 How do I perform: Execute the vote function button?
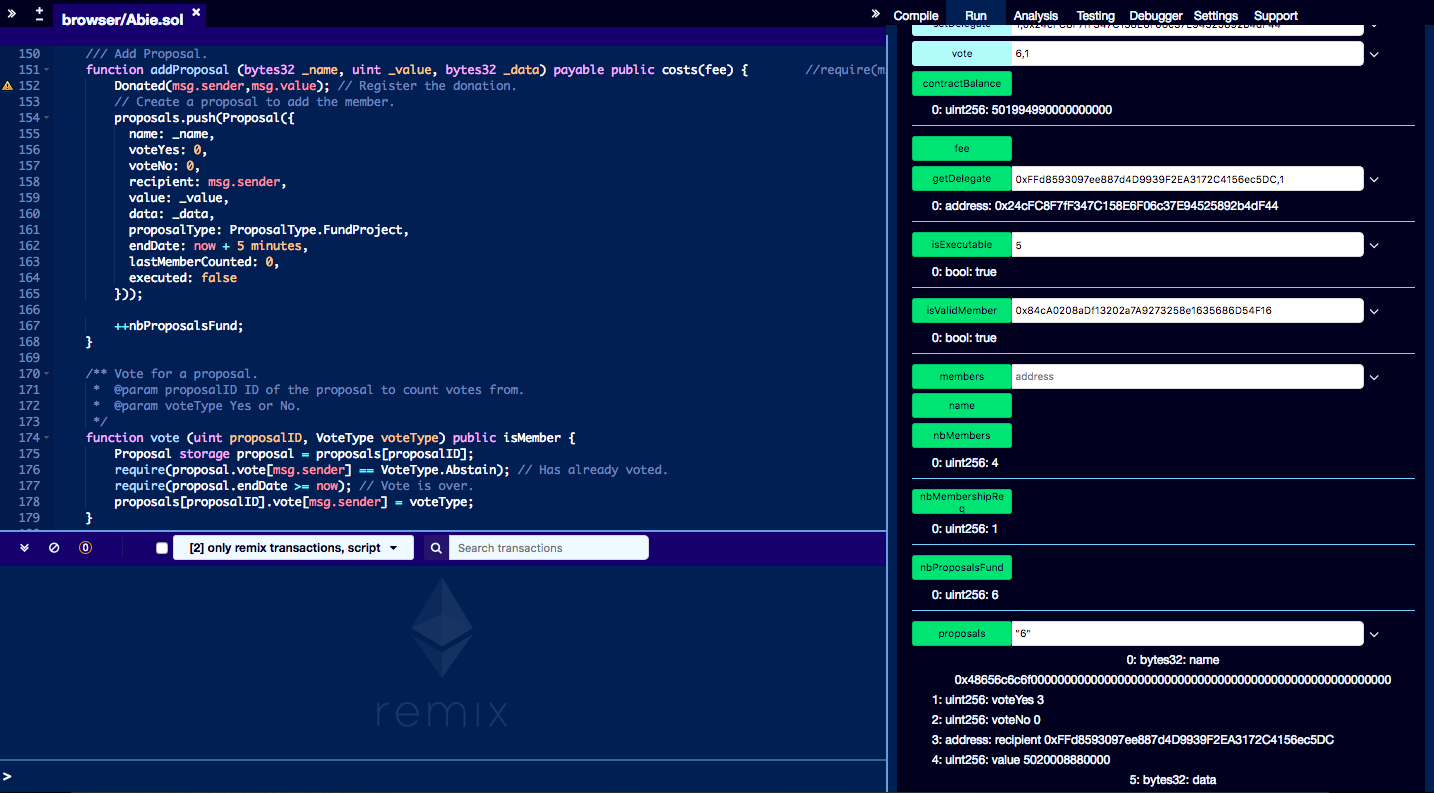click(x=962, y=54)
